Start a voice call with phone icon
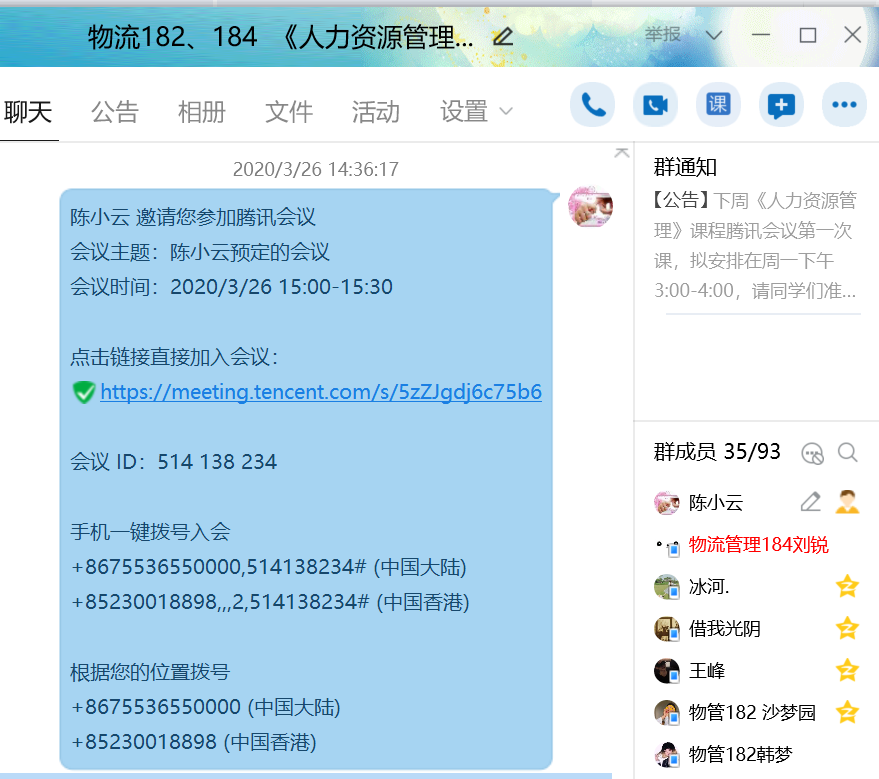Image resolution: width=879 pixels, height=779 pixels. click(x=593, y=105)
